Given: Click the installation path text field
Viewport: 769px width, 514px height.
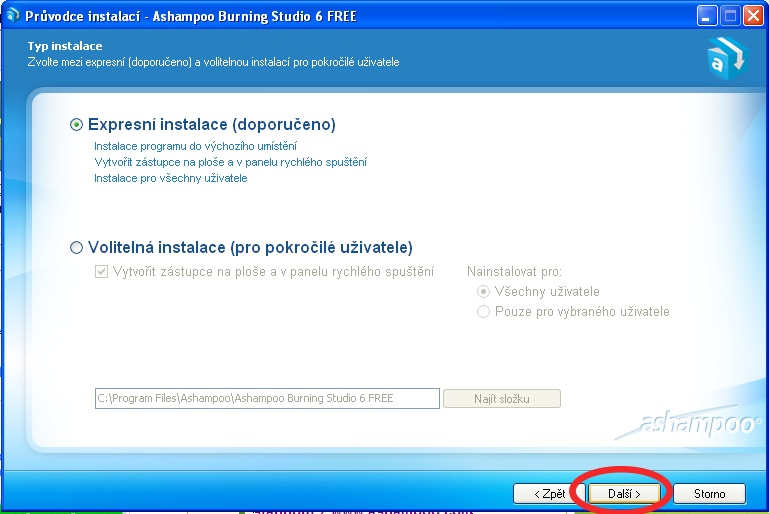Looking at the screenshot, I should tap(266, 399).
